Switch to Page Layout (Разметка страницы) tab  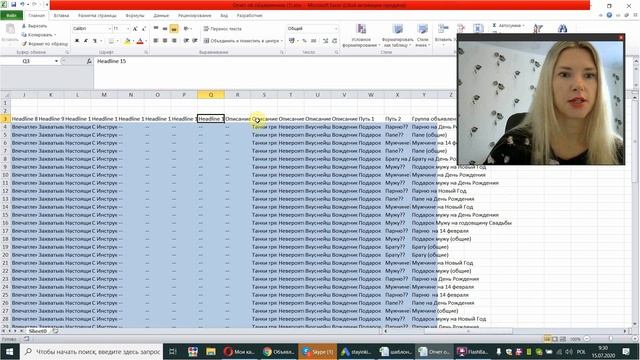97,16
